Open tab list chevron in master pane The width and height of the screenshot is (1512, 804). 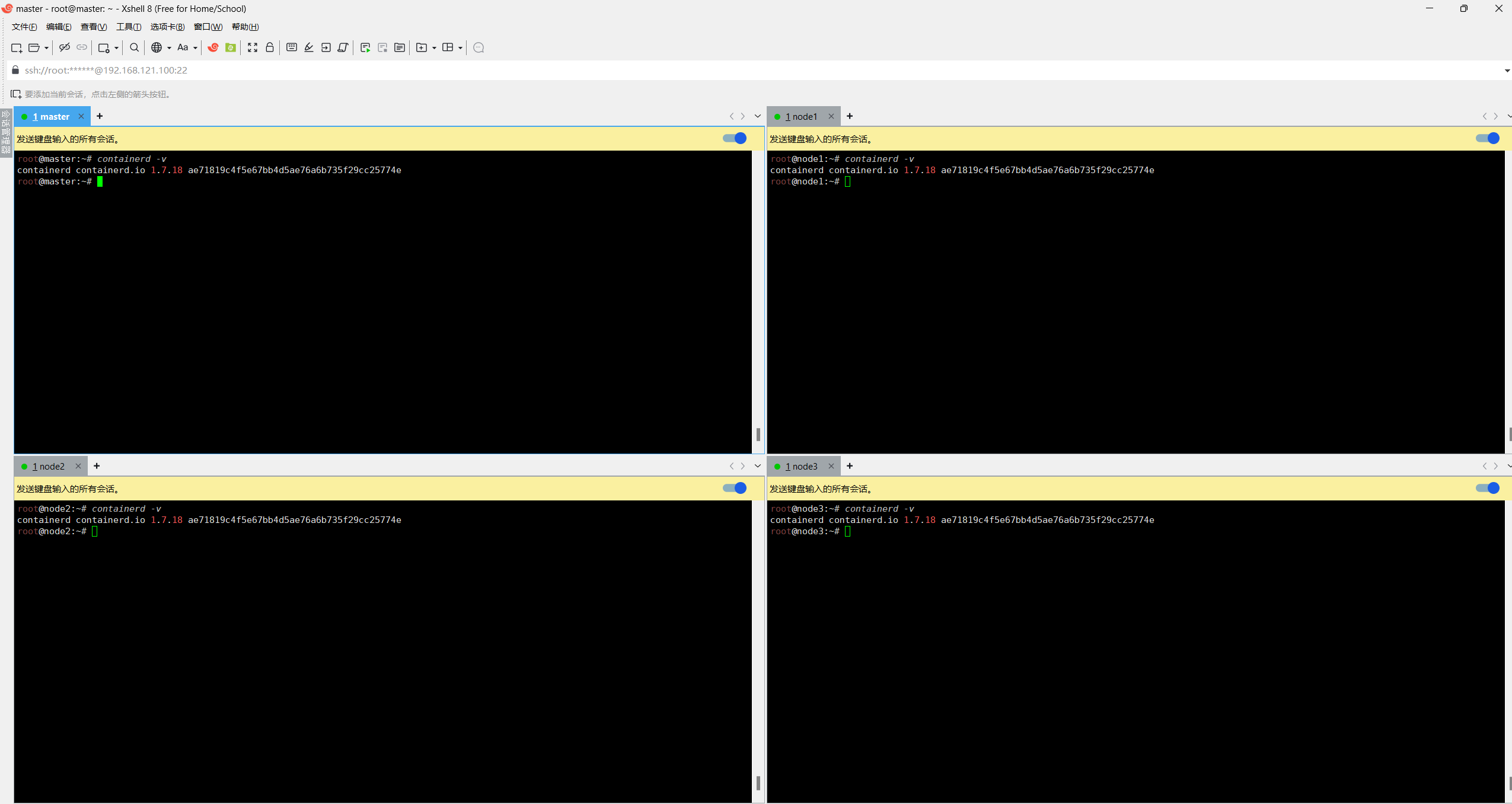(757, 116)
